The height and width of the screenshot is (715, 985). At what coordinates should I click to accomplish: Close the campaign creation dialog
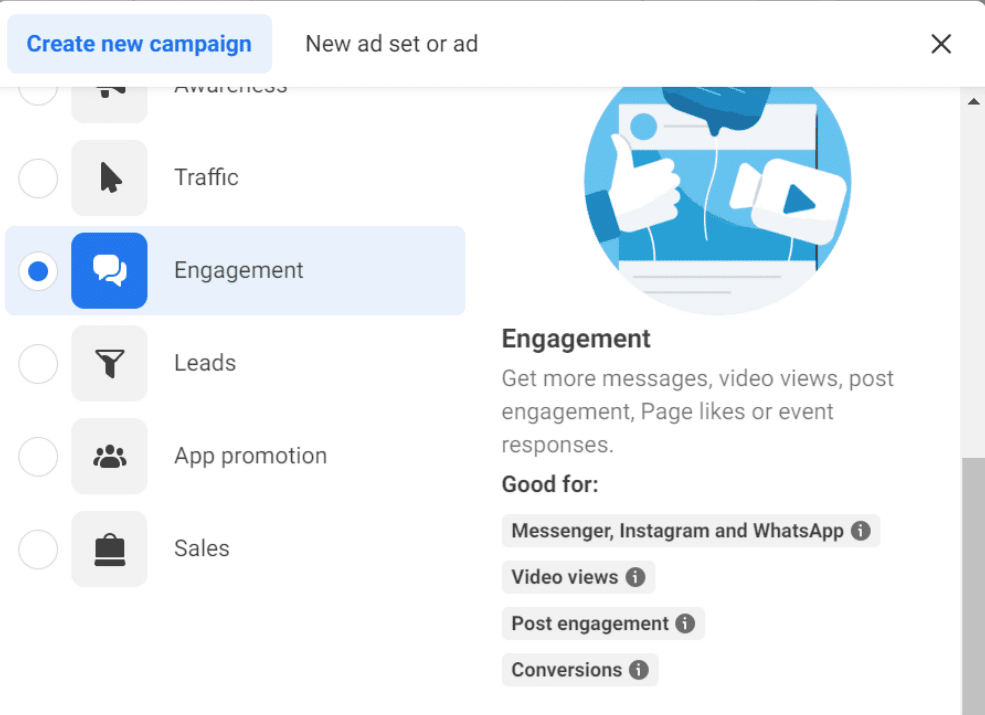pyautogui.click(x=941, y=44)
